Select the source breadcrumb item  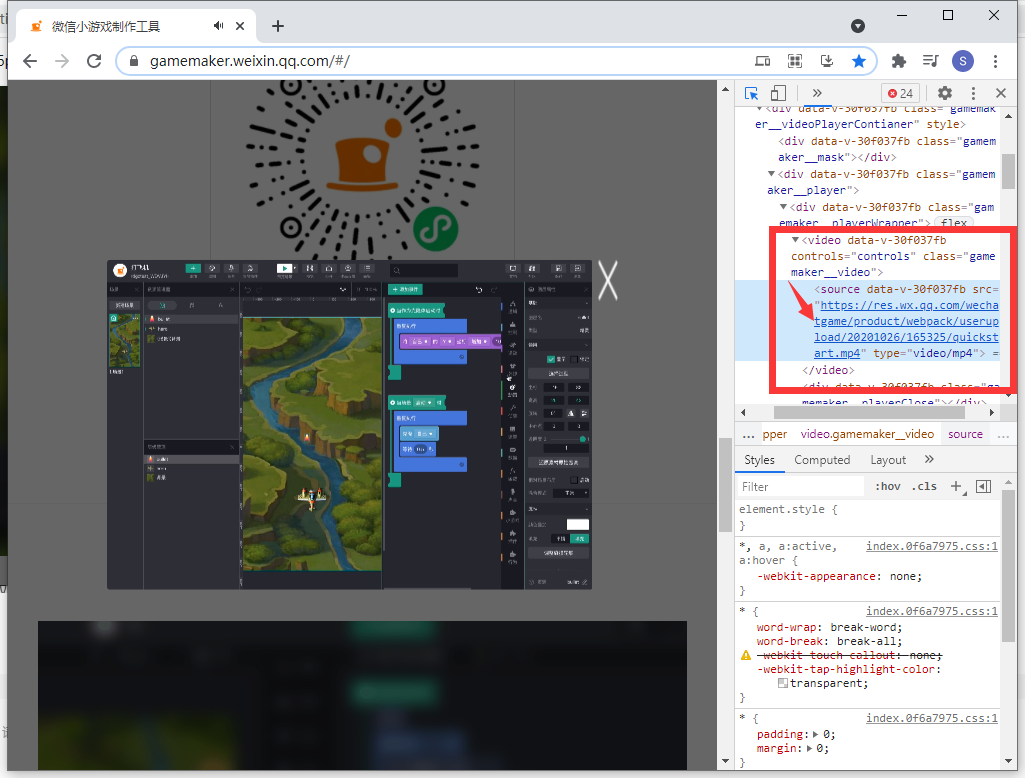(965, 434)
